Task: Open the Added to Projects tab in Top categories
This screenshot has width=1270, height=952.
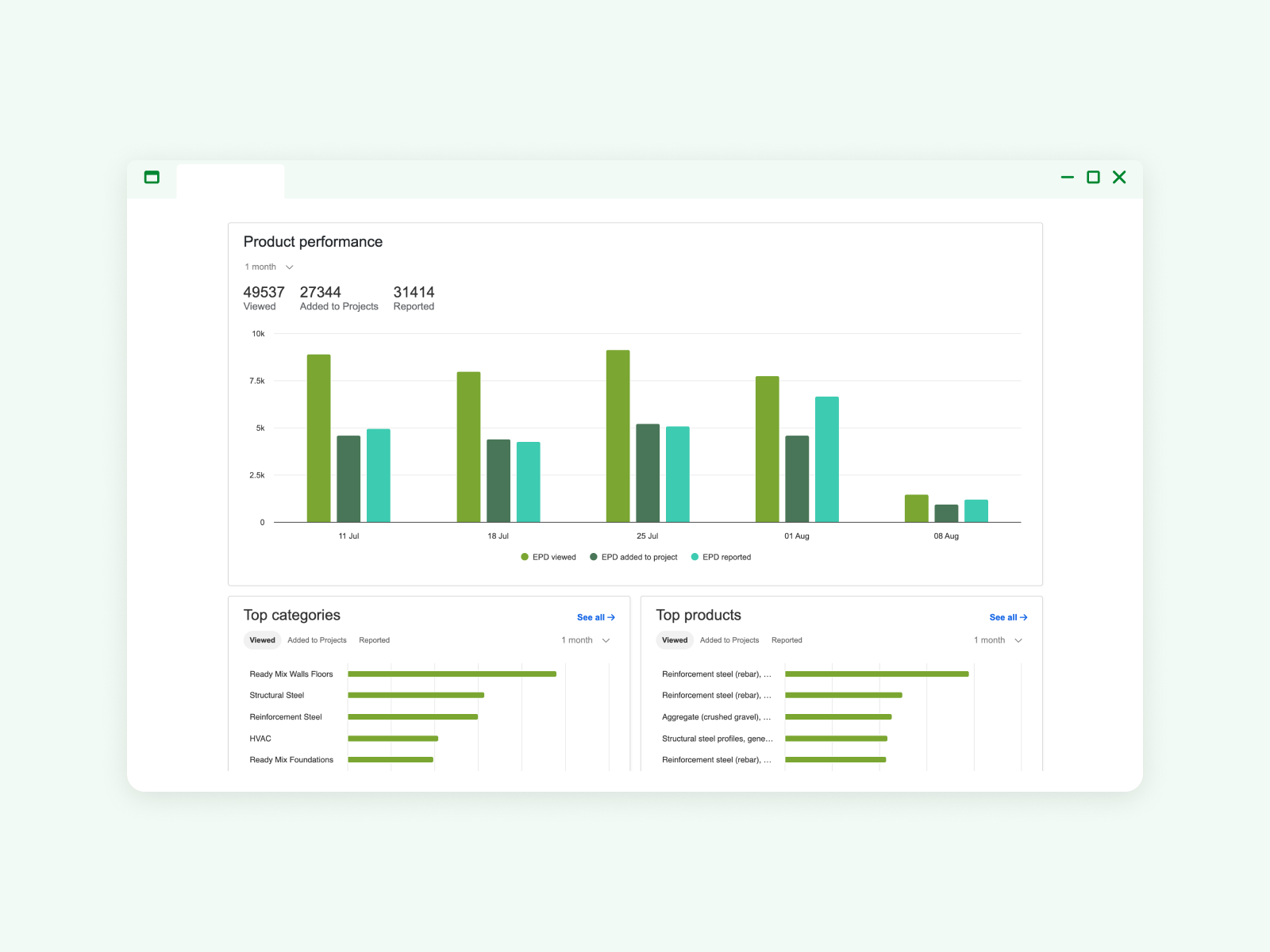Action: pos(317,640)
